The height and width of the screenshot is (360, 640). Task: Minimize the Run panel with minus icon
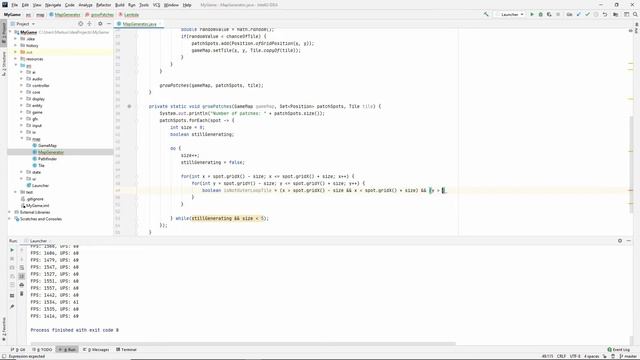tap(629, 241)
